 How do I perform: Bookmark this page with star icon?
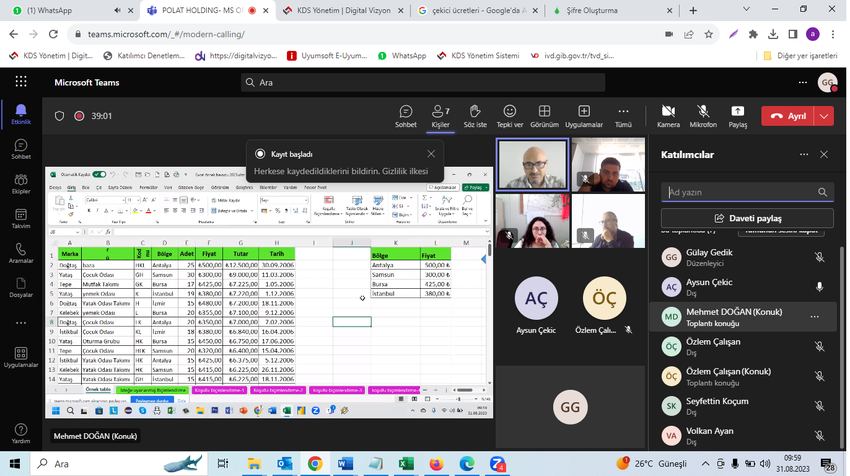point(709,34)
